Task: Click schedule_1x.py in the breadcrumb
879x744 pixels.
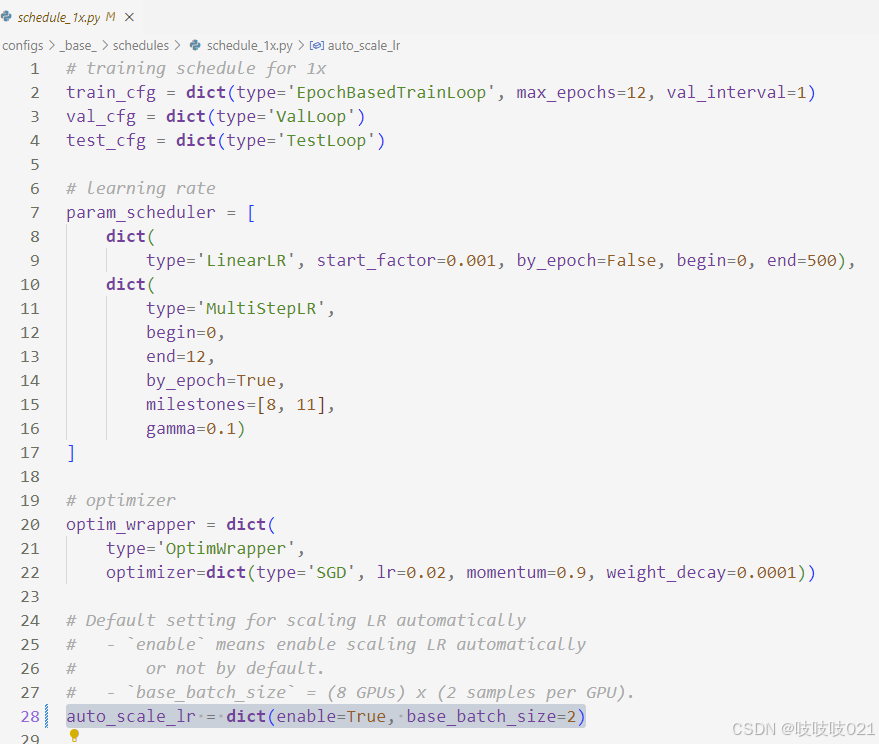Action: [x=249, y=45]
